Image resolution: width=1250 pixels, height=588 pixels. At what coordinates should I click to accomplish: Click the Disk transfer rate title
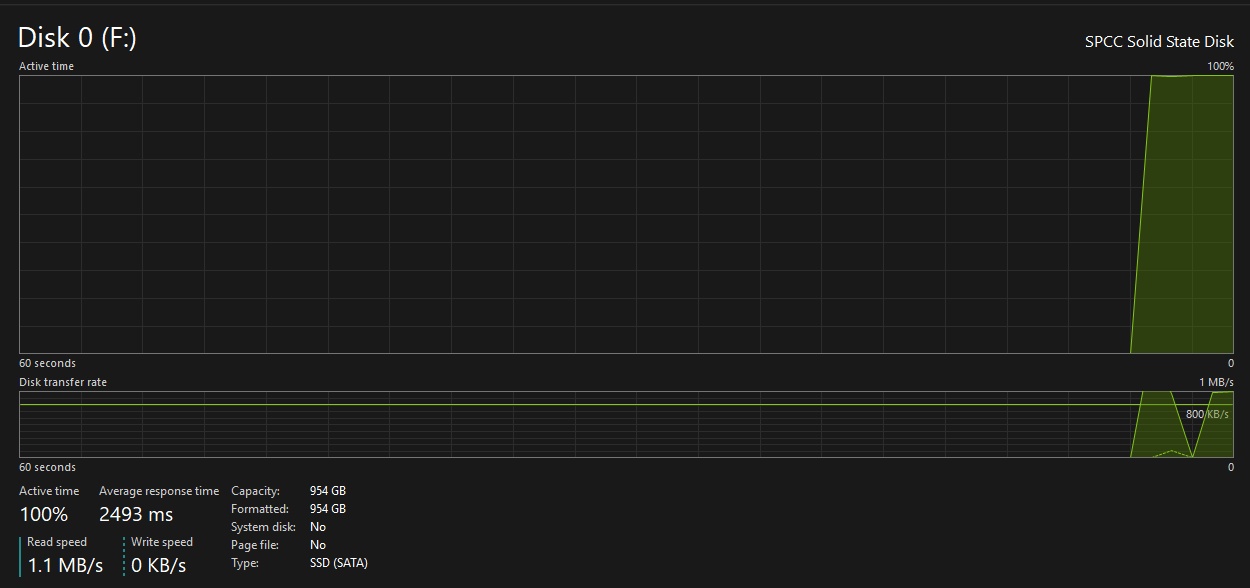63,383
